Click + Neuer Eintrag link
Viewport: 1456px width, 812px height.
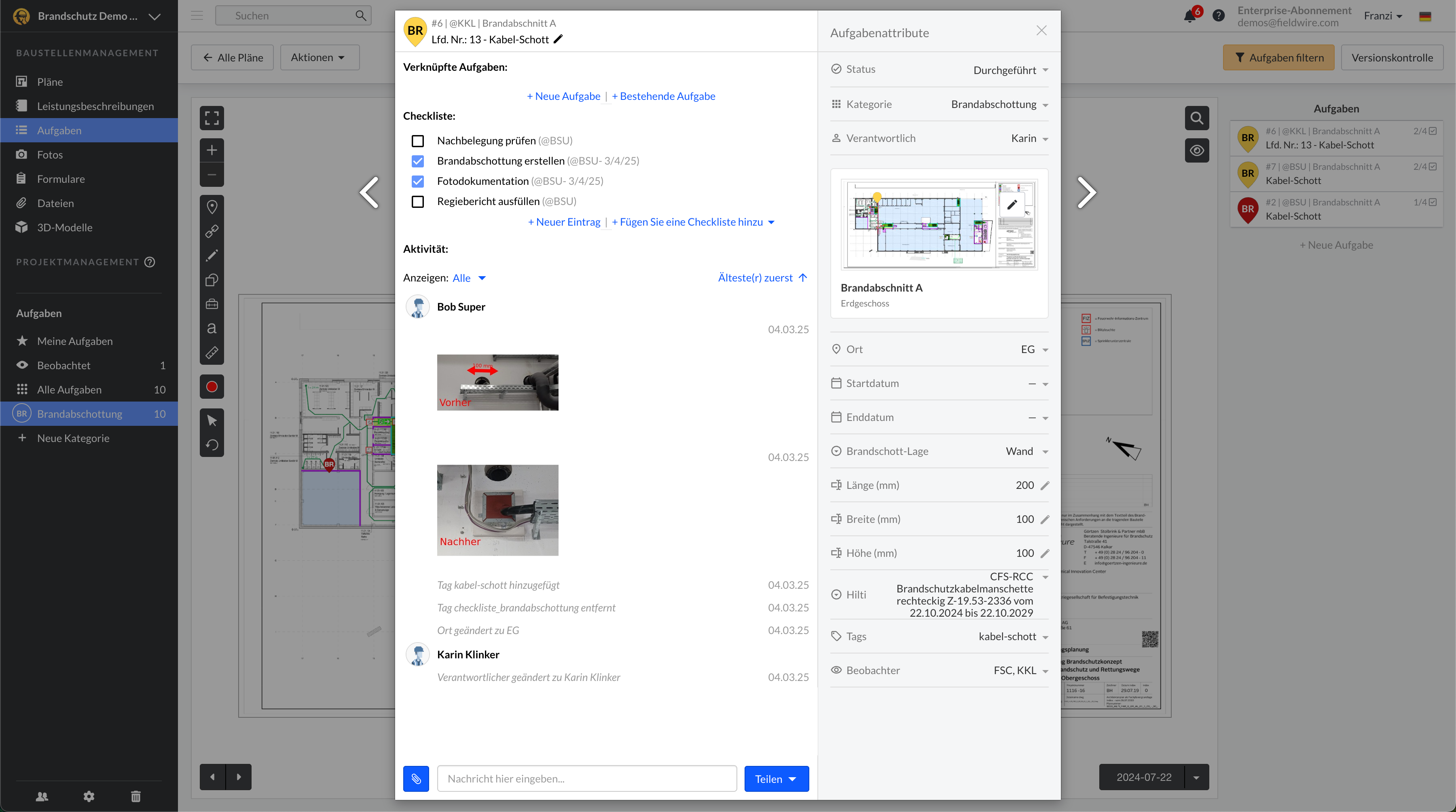click(x=564, y=222)
